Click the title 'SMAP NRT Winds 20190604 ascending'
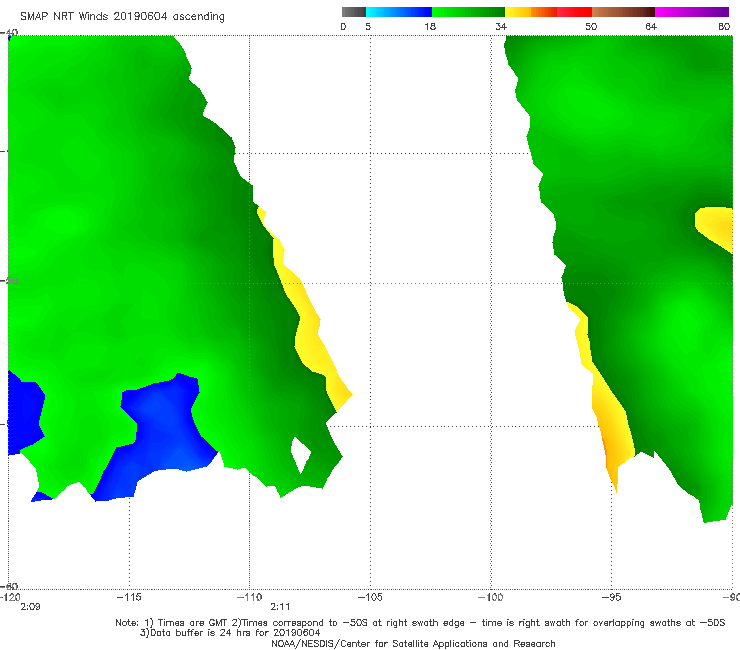Screen dimensions: 740x650 click(x=122, y=17)
